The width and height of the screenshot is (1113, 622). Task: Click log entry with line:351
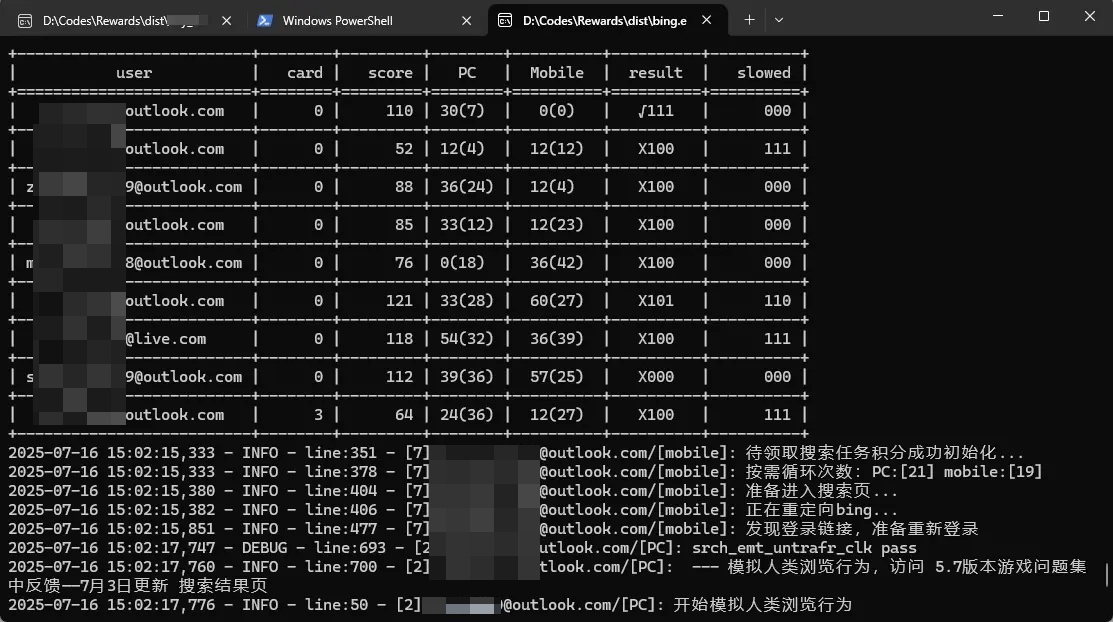click(516, 453)
